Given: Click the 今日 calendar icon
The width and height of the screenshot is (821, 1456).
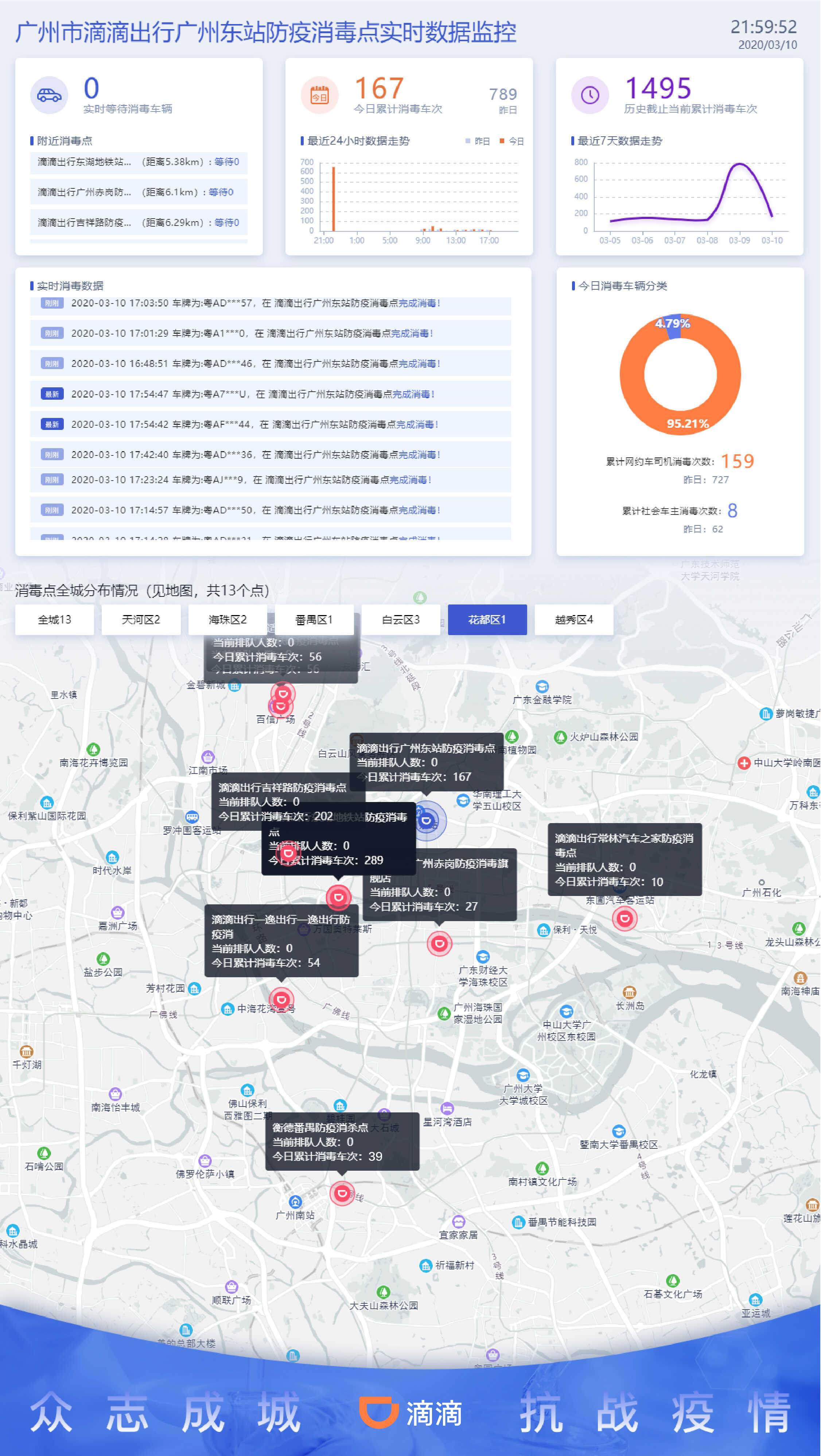Looking at the screenshot, I should click(319, 95).
